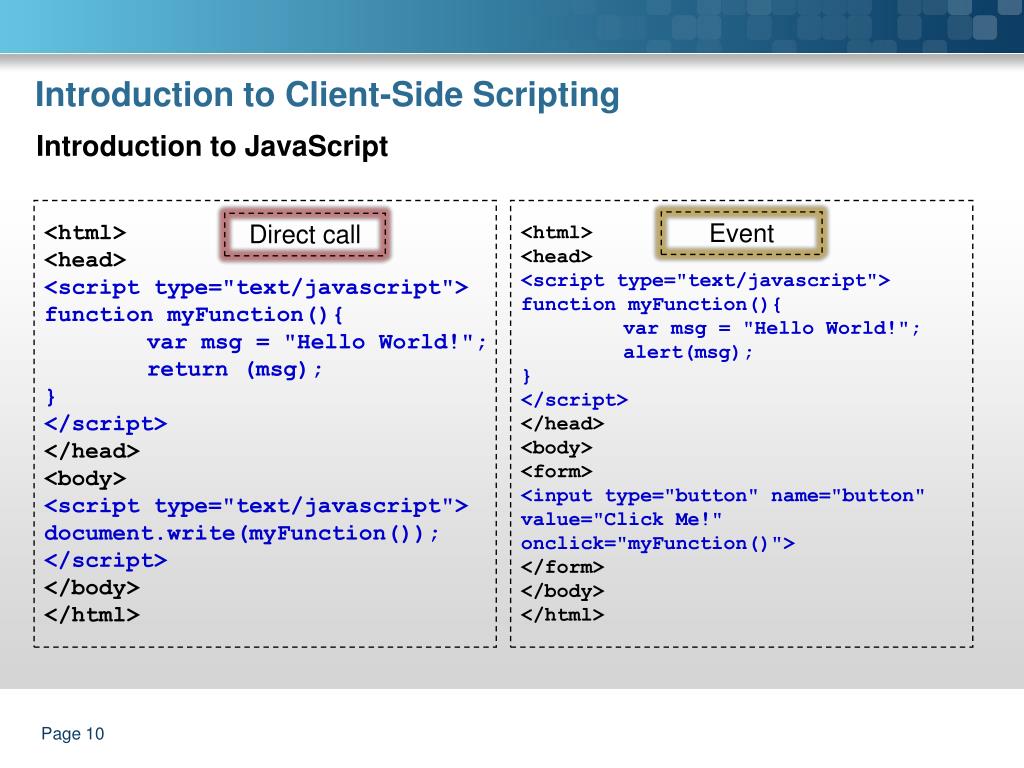Viewport: 1024px width, 768px height.
Task: Select "<head>" in the Event code
Action: 556,257
